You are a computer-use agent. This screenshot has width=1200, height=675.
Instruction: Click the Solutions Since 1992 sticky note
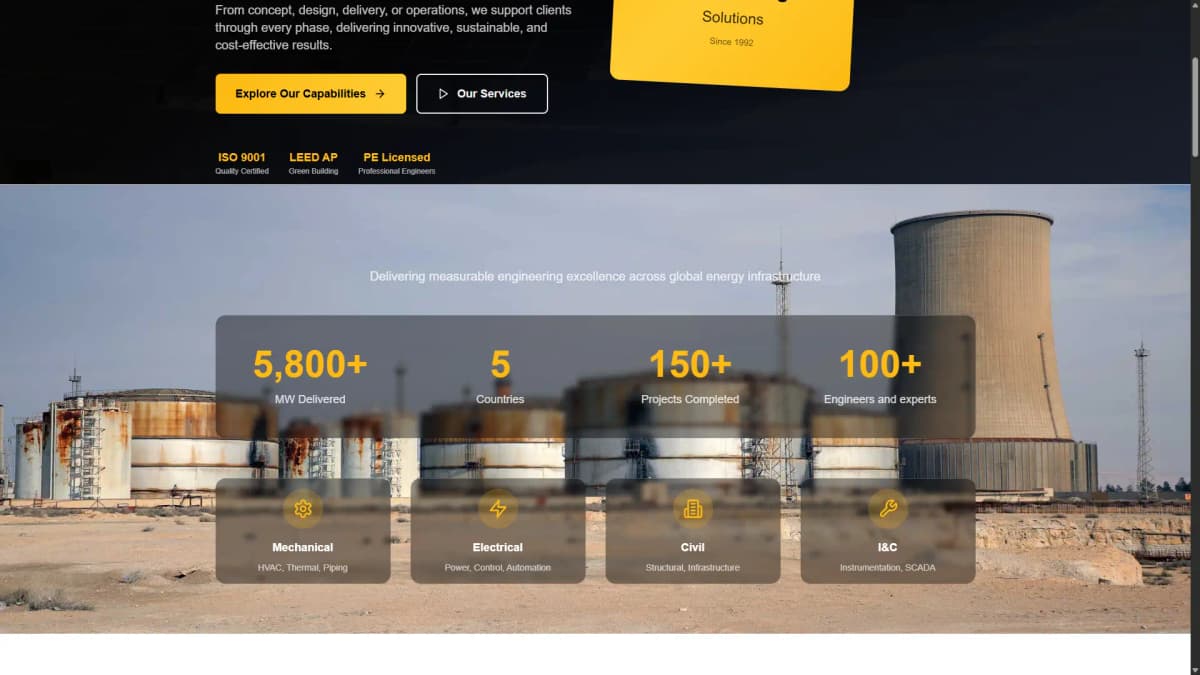click(731, 28)
